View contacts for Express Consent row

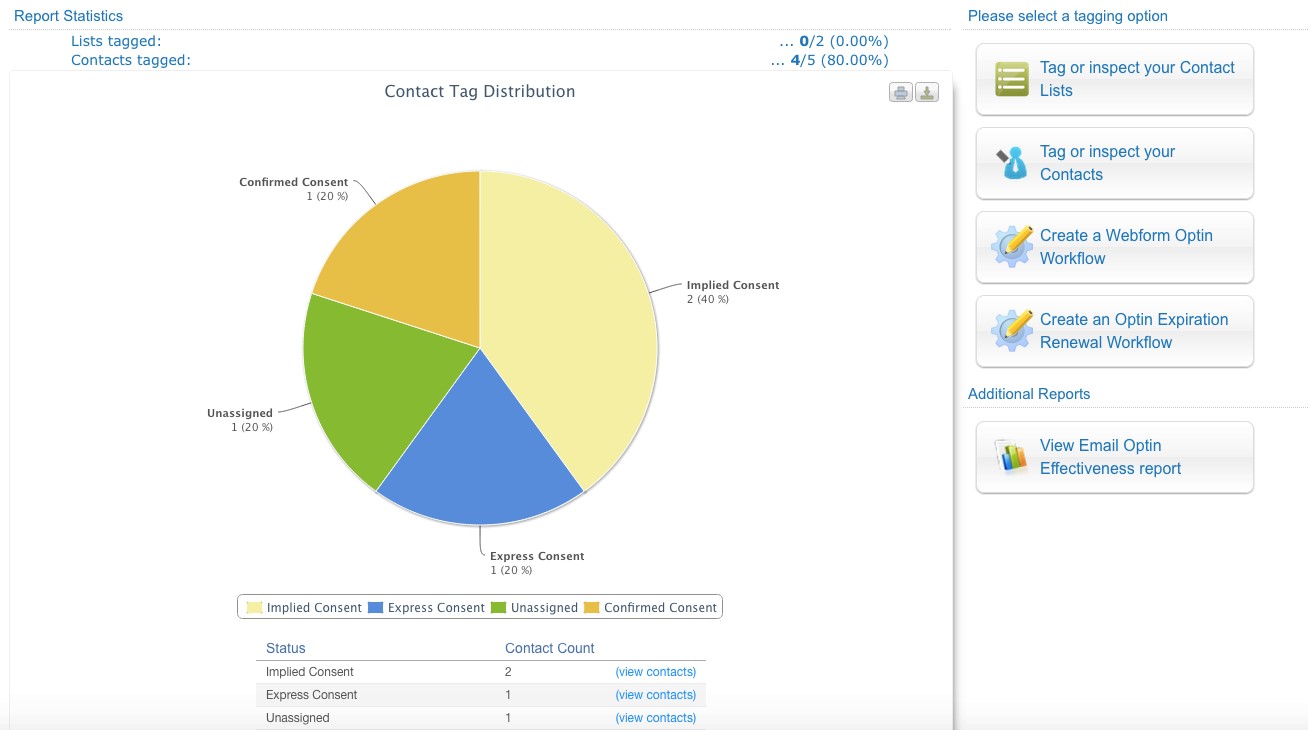coord(656,695)
